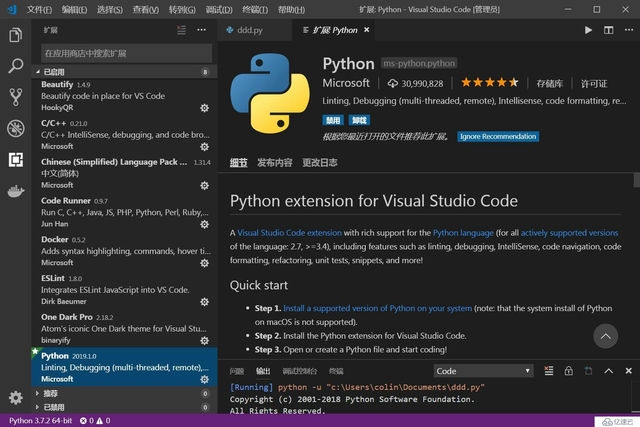Viewport: 640px width, 427px height.
Task: Switch to the ddd.py editor tab
Action: click(255, 30)
